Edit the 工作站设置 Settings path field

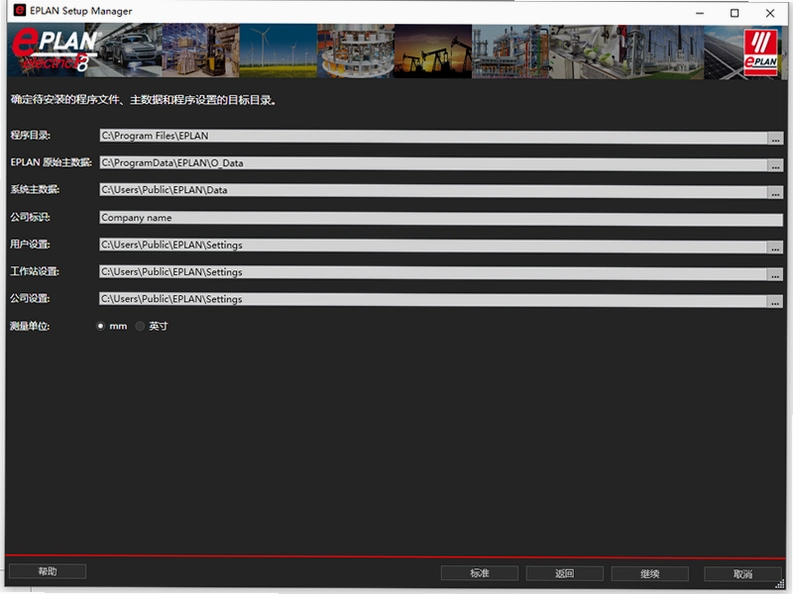433,273
